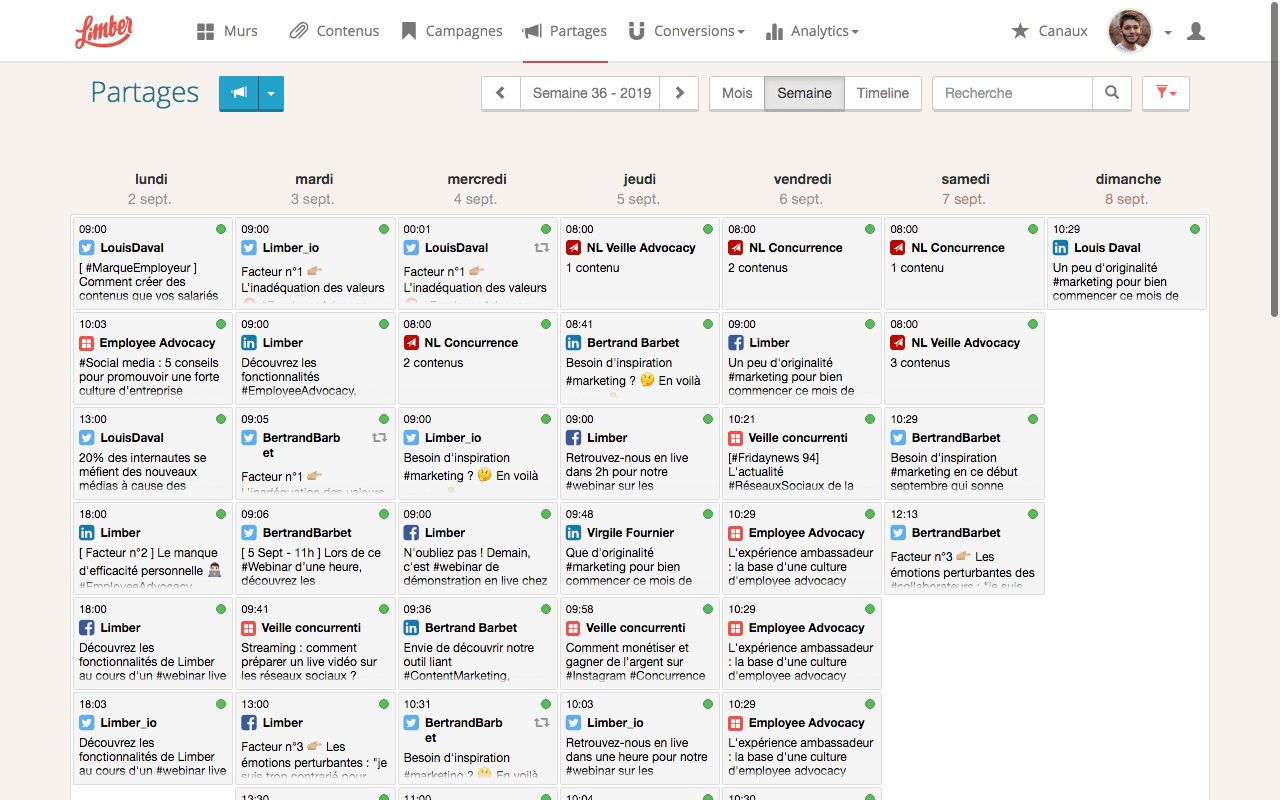Viewport: 1280px width, 800px height.
Task: Open lundi 13:00 LouisDaval post
Action: [x=152, y=453]
